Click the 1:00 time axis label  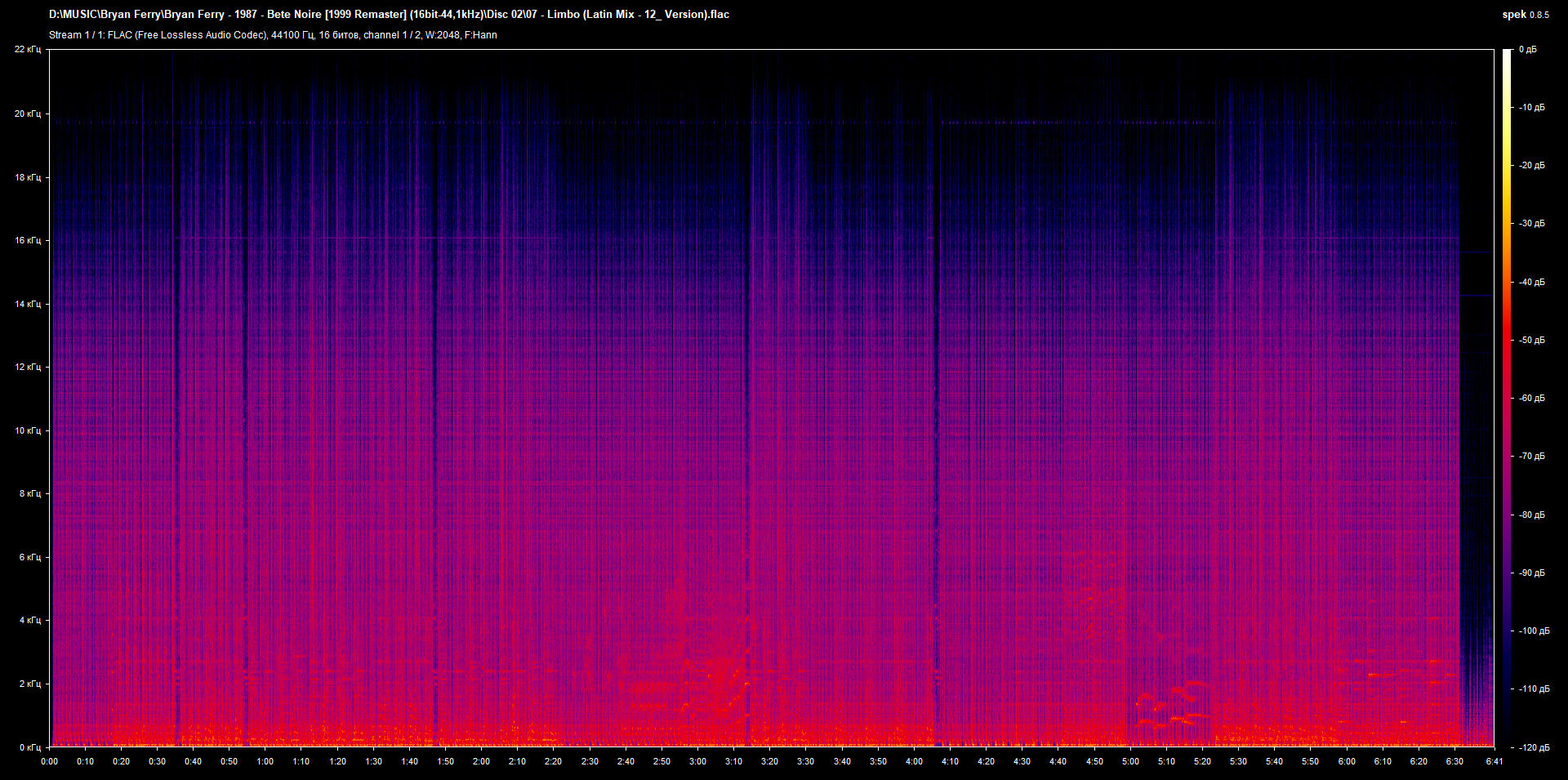point(265,762)
